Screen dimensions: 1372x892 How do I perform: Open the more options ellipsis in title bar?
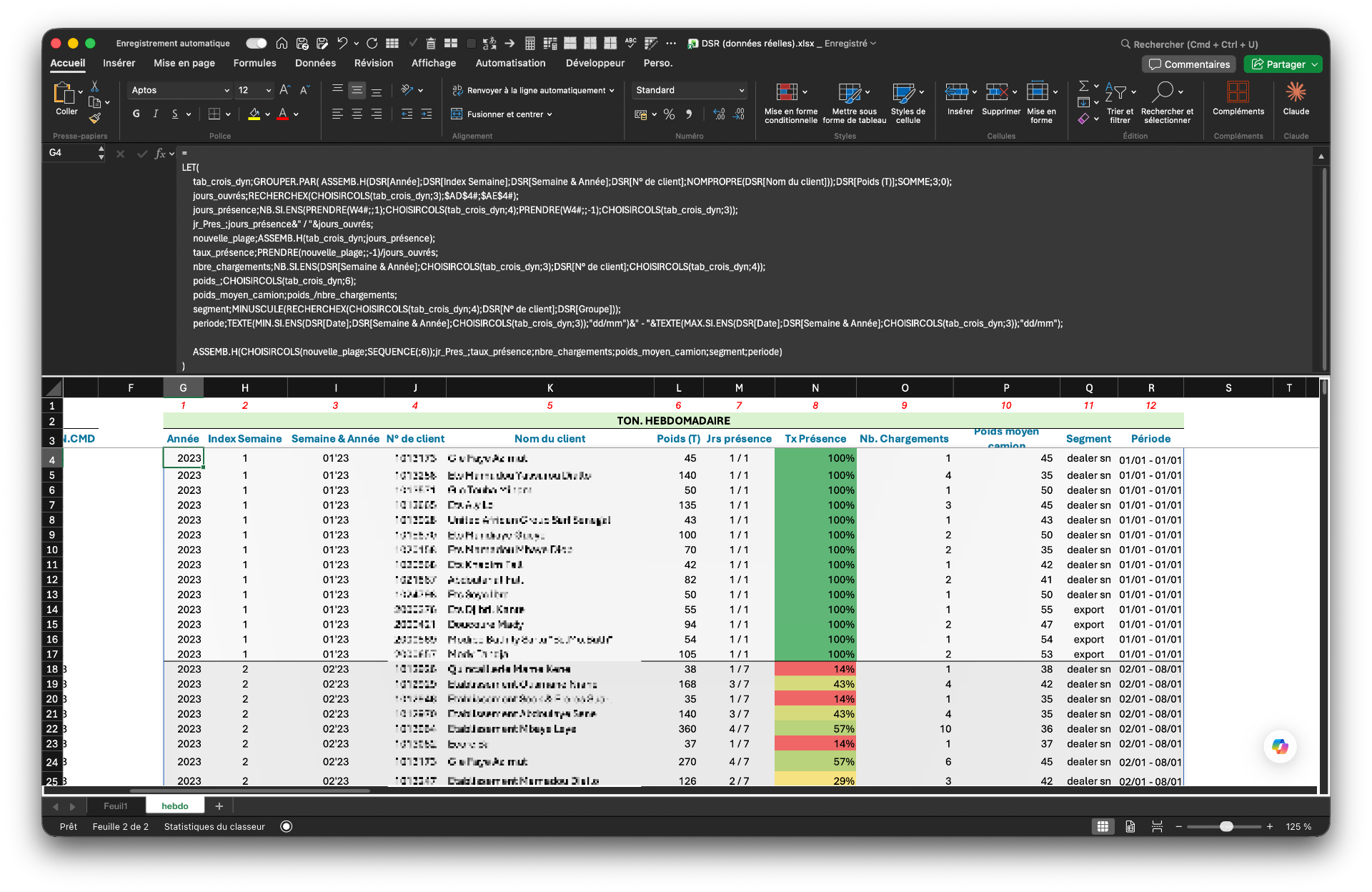pyautogui.click(x=670, y=44)
